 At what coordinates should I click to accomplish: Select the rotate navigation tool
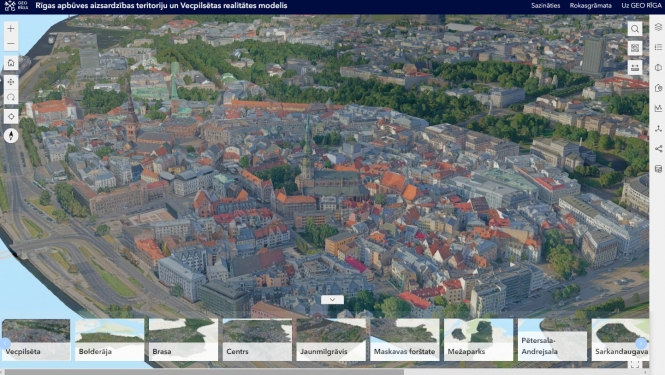point(11,97)
